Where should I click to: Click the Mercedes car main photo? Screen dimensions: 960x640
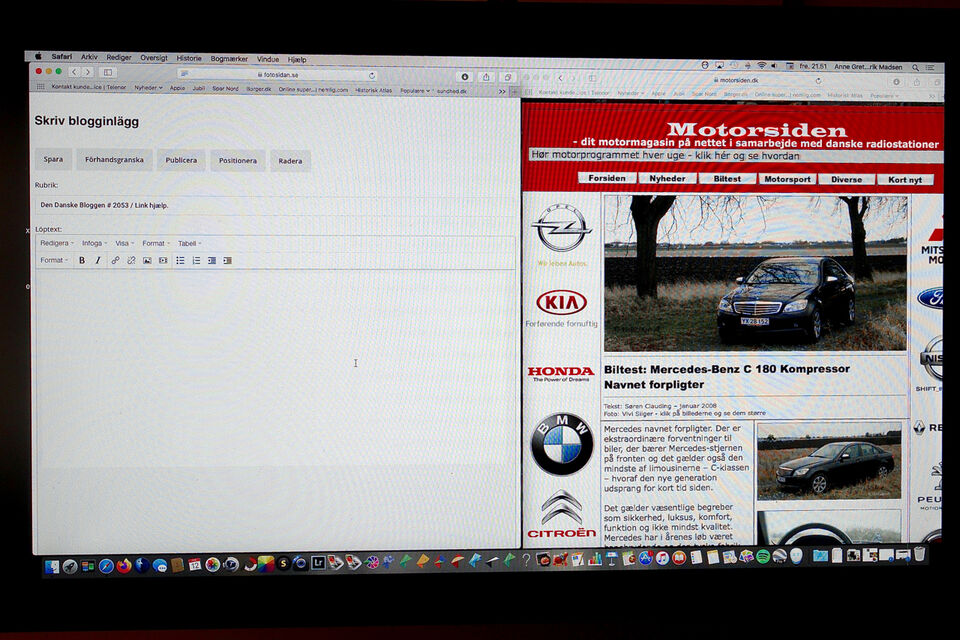tap(755, 272)
